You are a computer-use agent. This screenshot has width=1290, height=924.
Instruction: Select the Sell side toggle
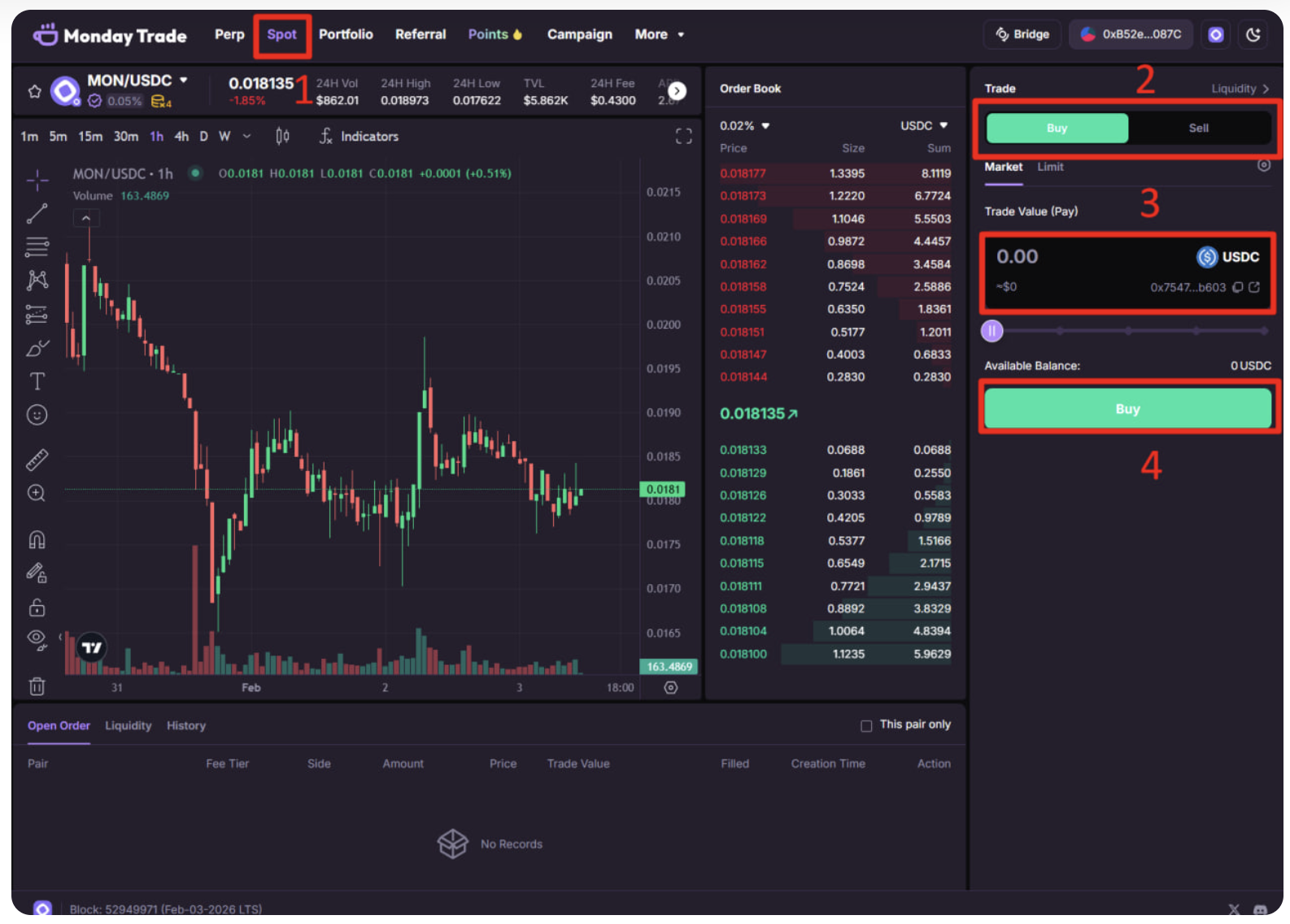[x=1198, y=128]
